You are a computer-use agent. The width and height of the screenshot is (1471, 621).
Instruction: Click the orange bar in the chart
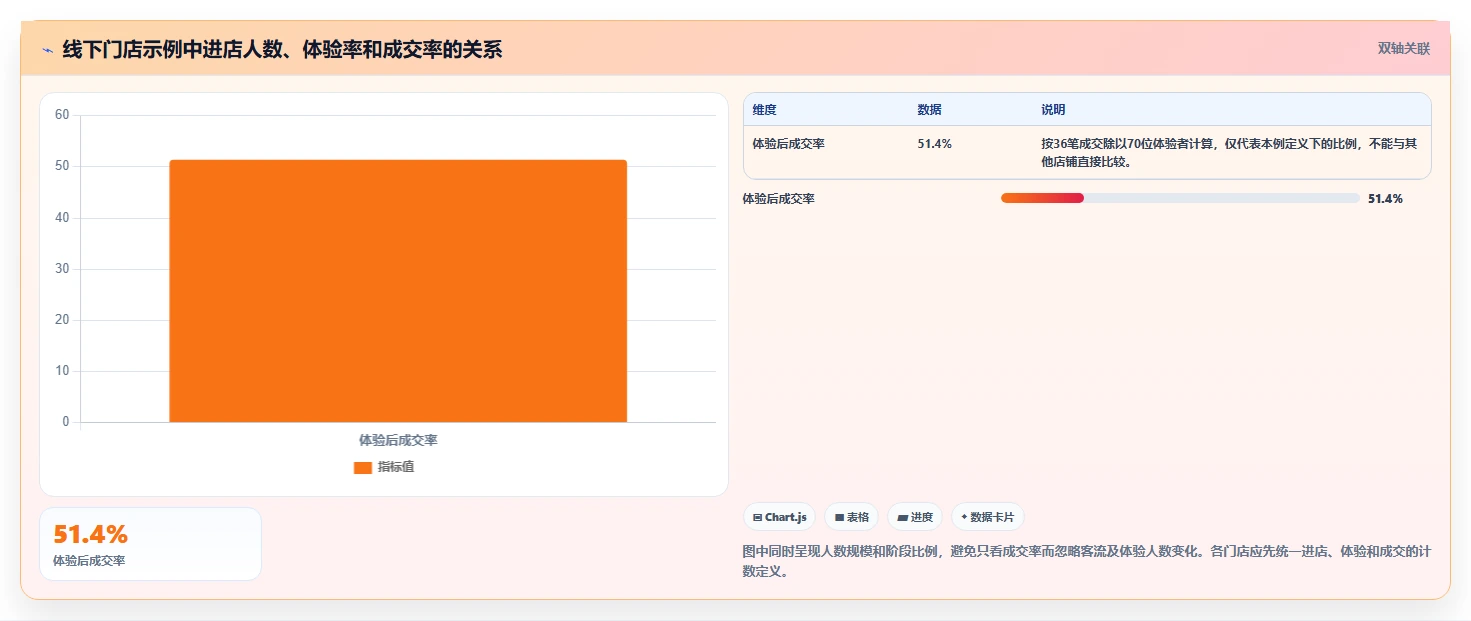point(398,291)
